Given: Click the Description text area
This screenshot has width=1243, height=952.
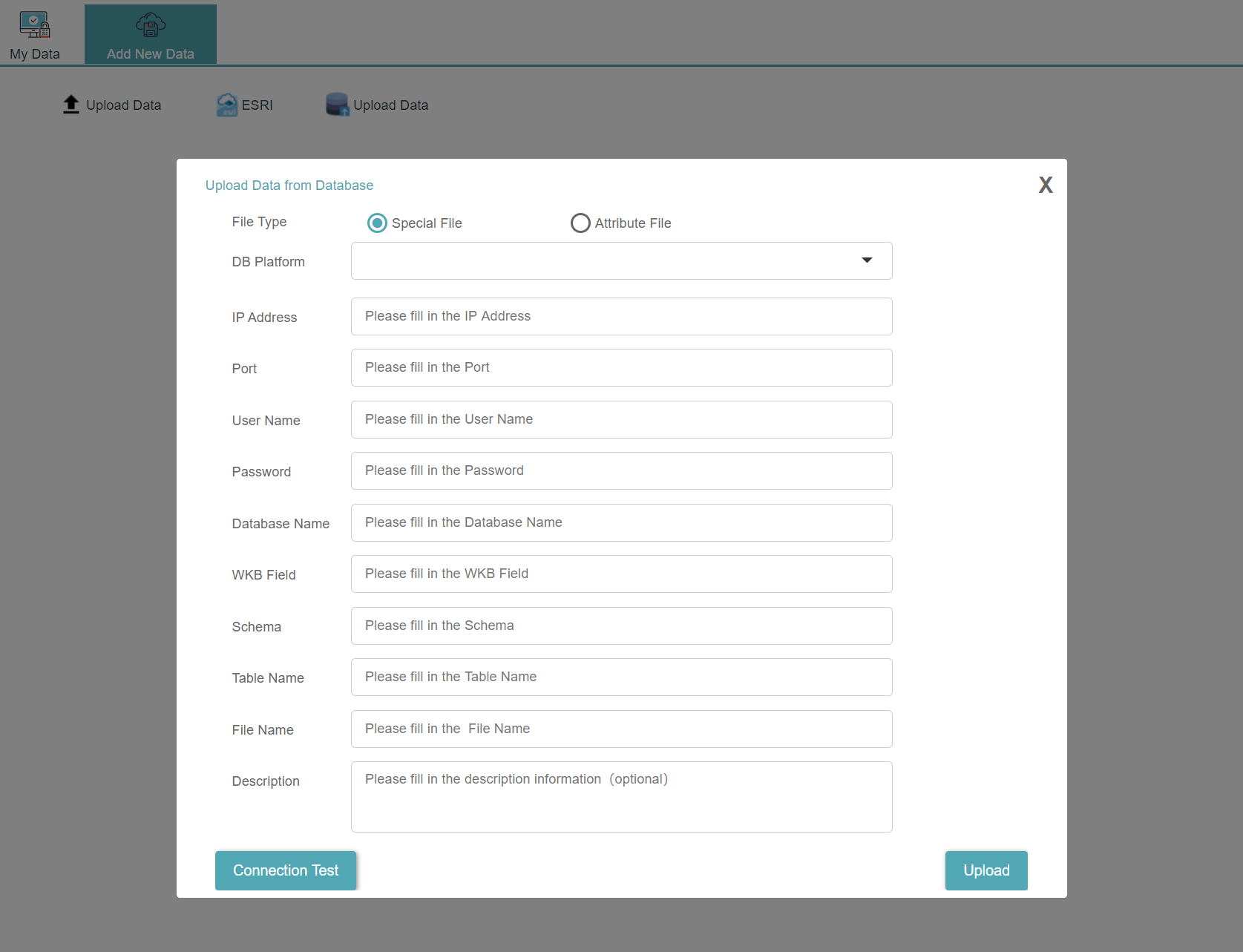Looking at the screenshot, I should [x=620, y=797].
